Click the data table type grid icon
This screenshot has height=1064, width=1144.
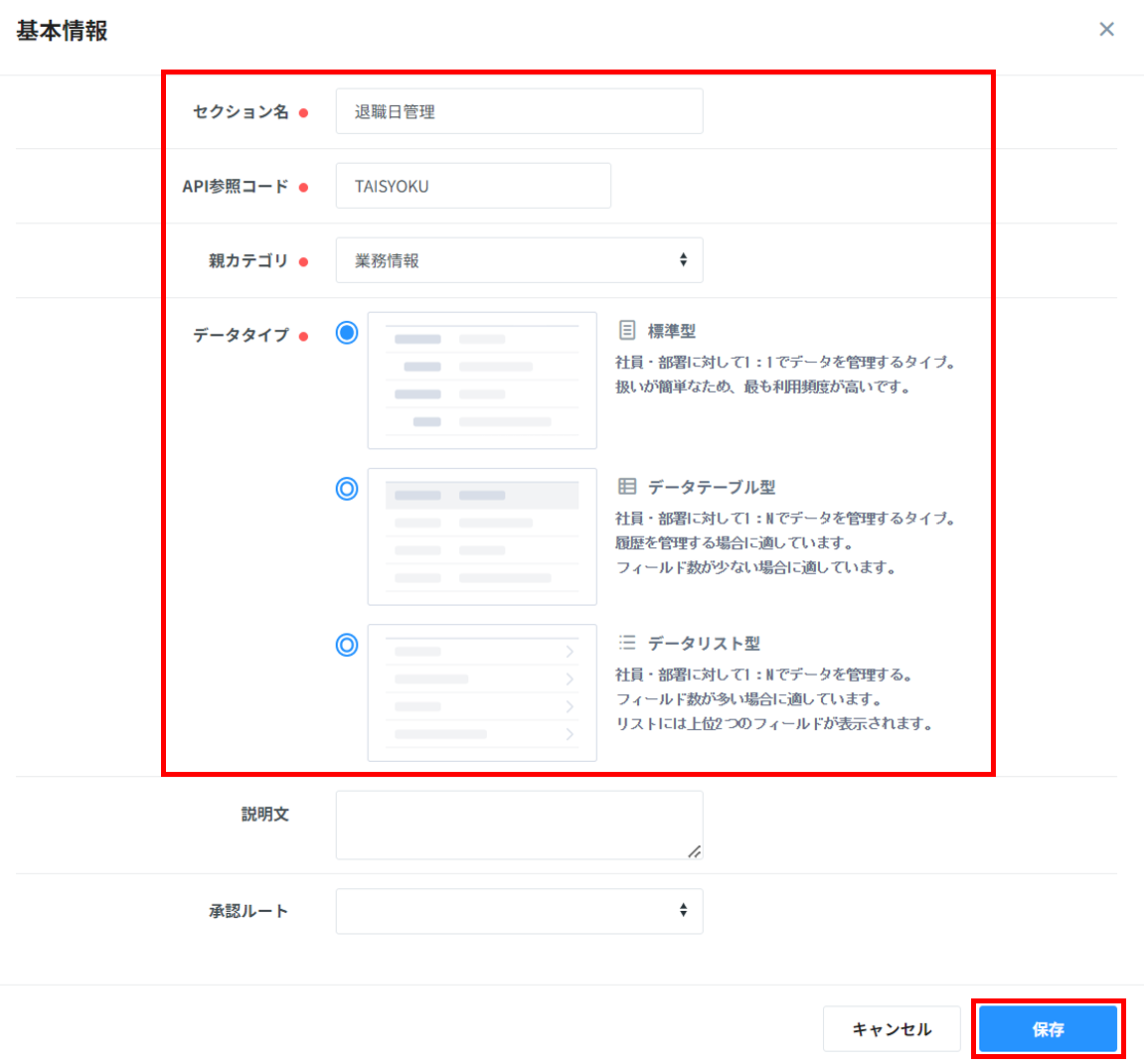[627, 486]
